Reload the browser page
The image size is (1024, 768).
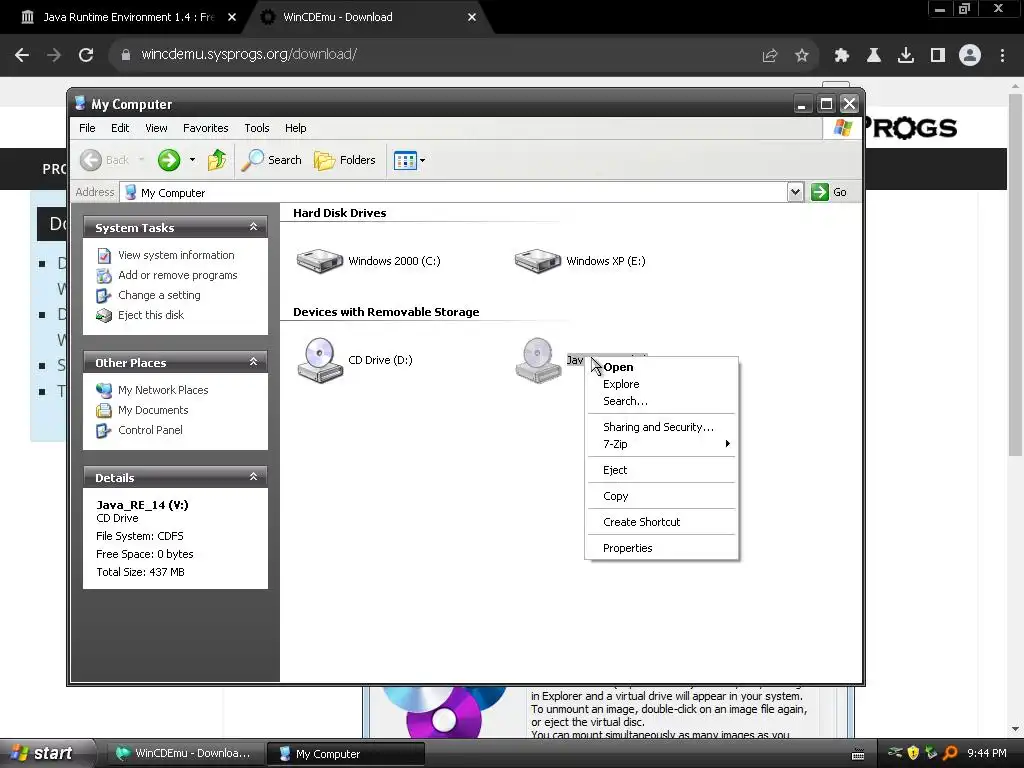[x=86, y=55]
